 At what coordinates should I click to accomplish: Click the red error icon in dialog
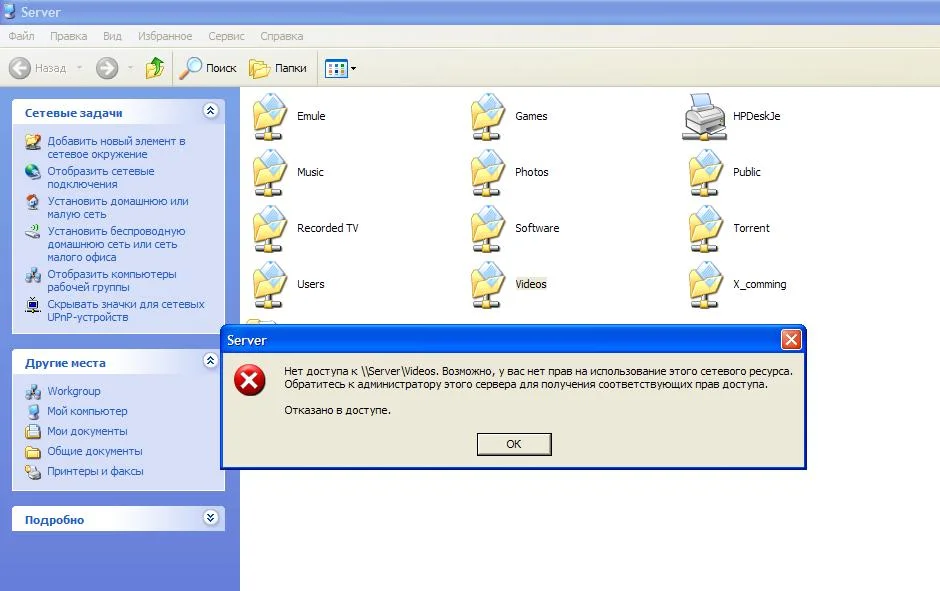249,380
